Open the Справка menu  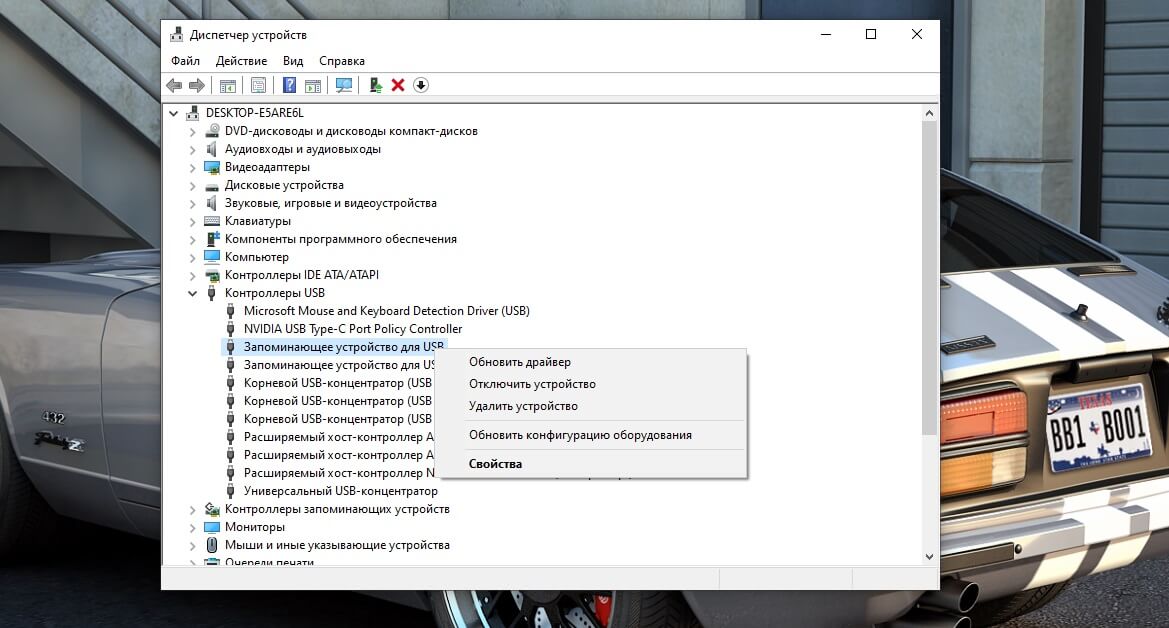[x=342, y=61]
